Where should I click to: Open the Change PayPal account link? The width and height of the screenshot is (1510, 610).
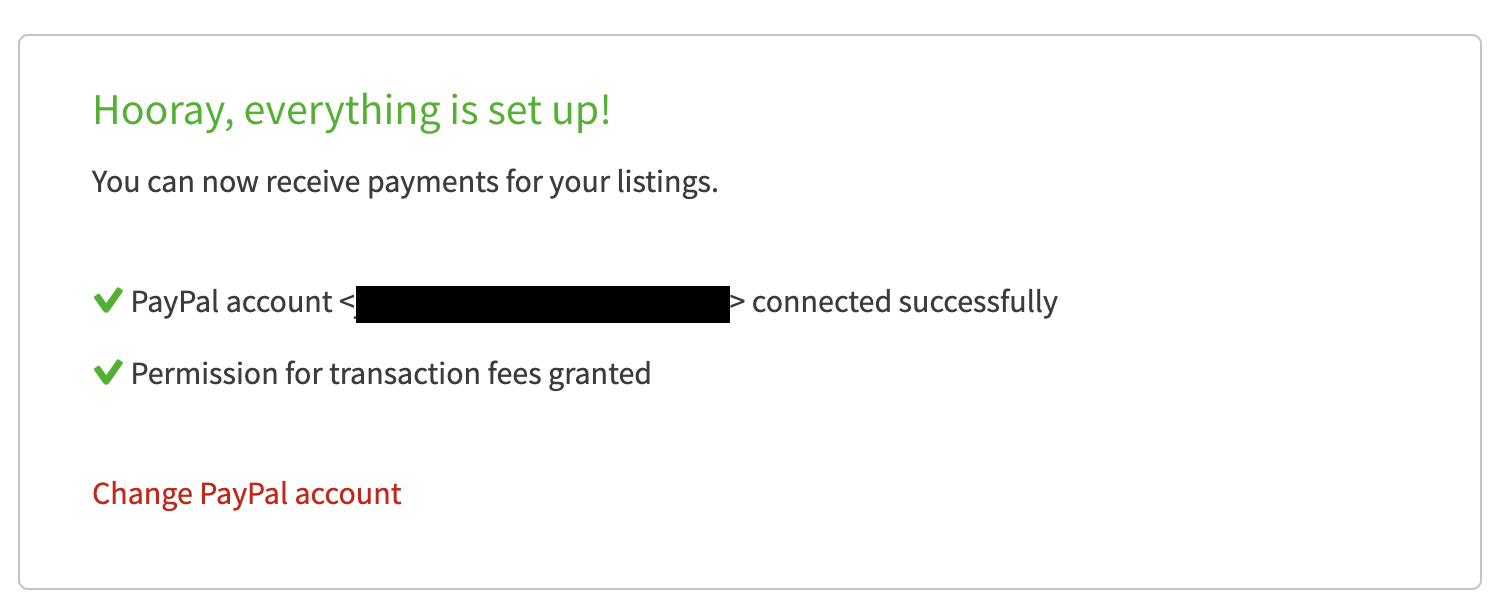click(x=247, y=494)
